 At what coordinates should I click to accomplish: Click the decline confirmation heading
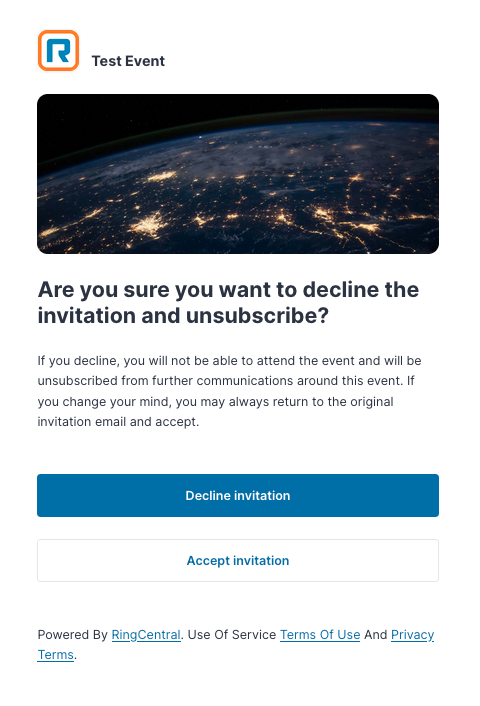pyautogui.click(x=228, y=302)
